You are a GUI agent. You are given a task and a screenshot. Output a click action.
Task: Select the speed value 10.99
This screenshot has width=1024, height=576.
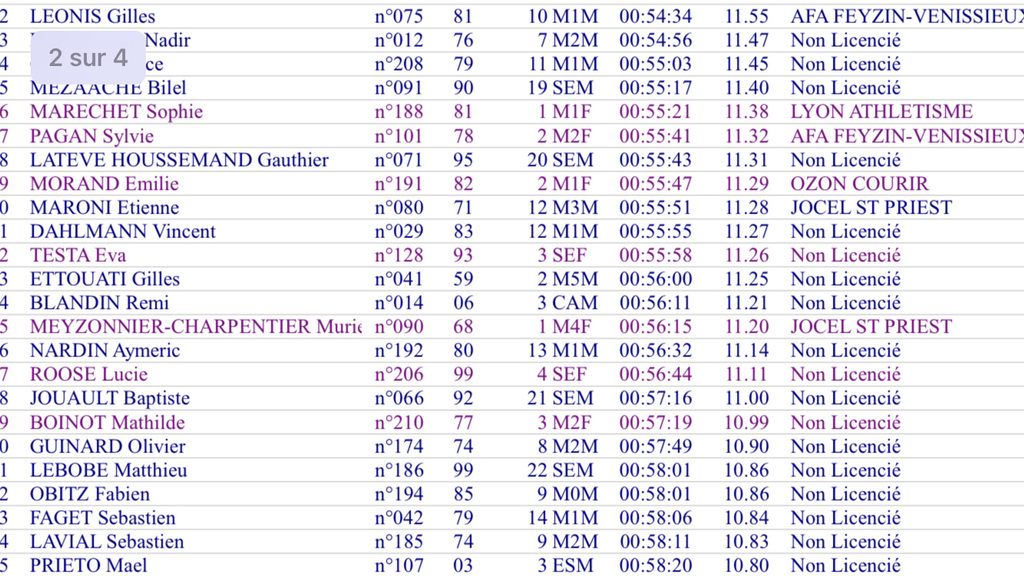pyautogui.click(x=746, y=423)
